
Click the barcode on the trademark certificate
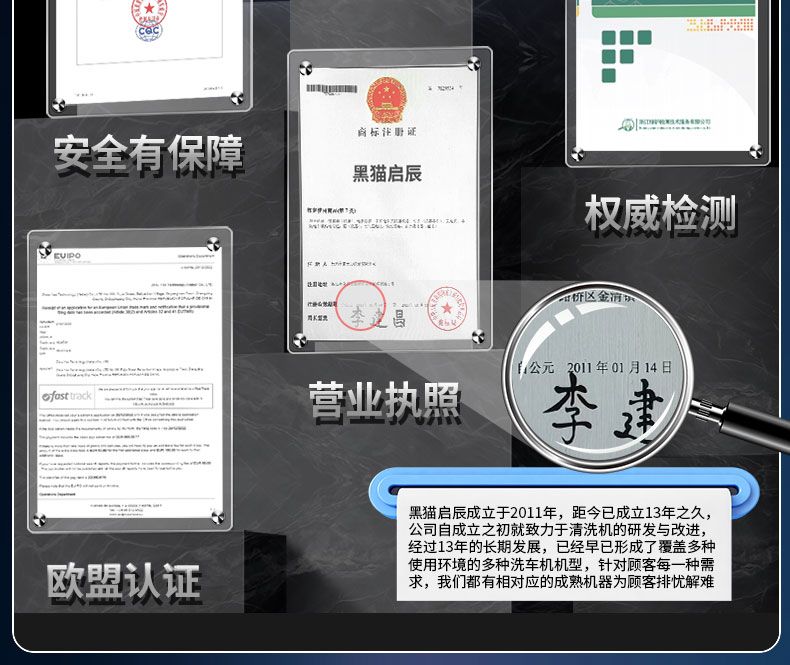[331, 89]
